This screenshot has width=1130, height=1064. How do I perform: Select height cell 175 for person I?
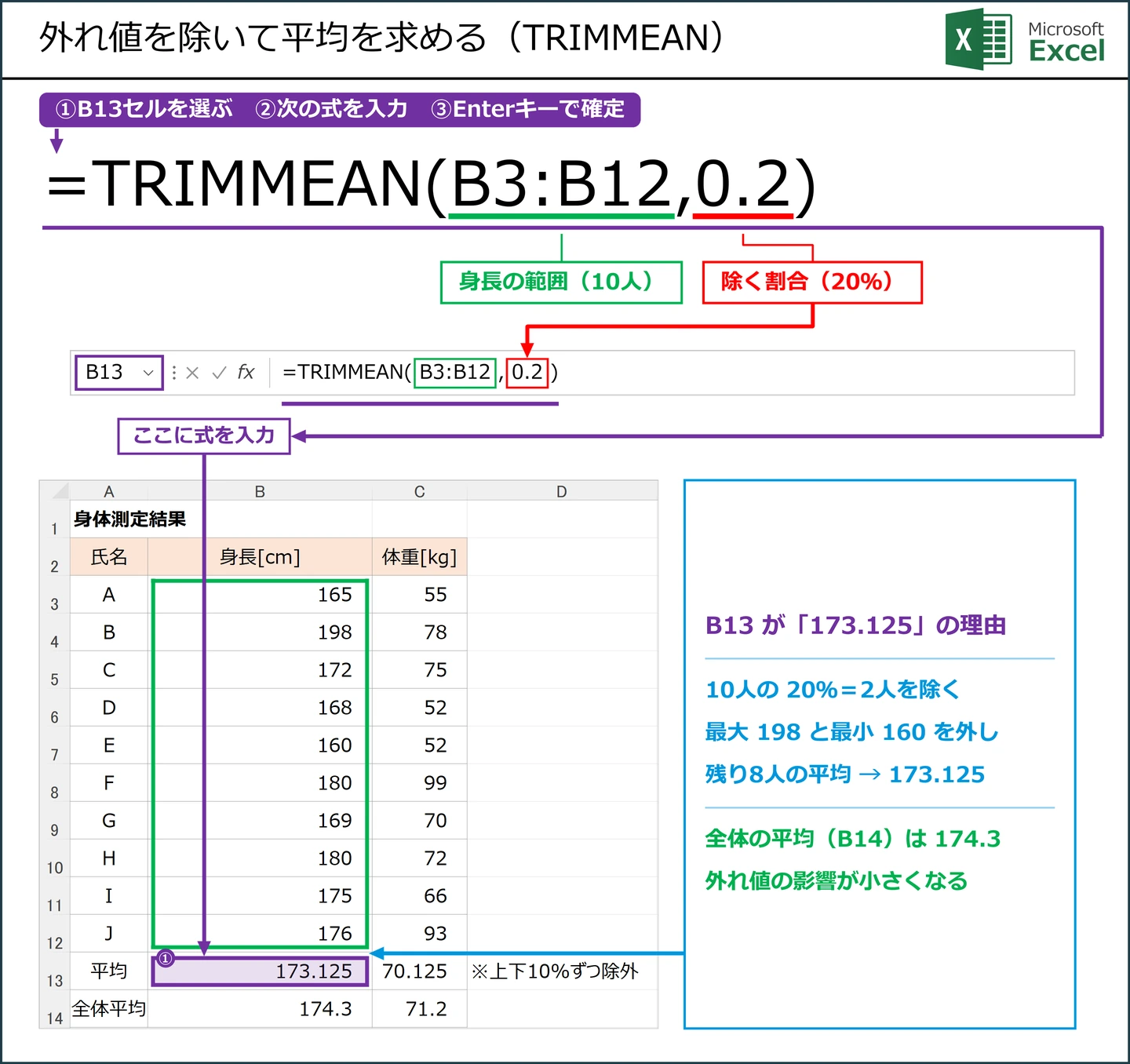tap(260, 896)
